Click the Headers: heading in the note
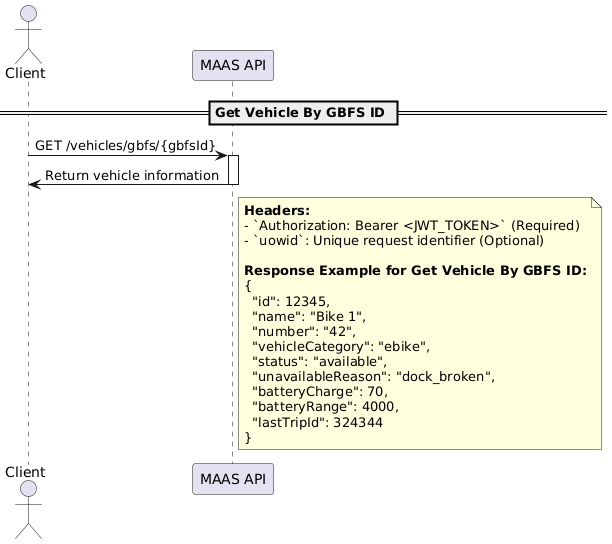Viewport: 612px width, 544px height. click(x=277, y=211)
